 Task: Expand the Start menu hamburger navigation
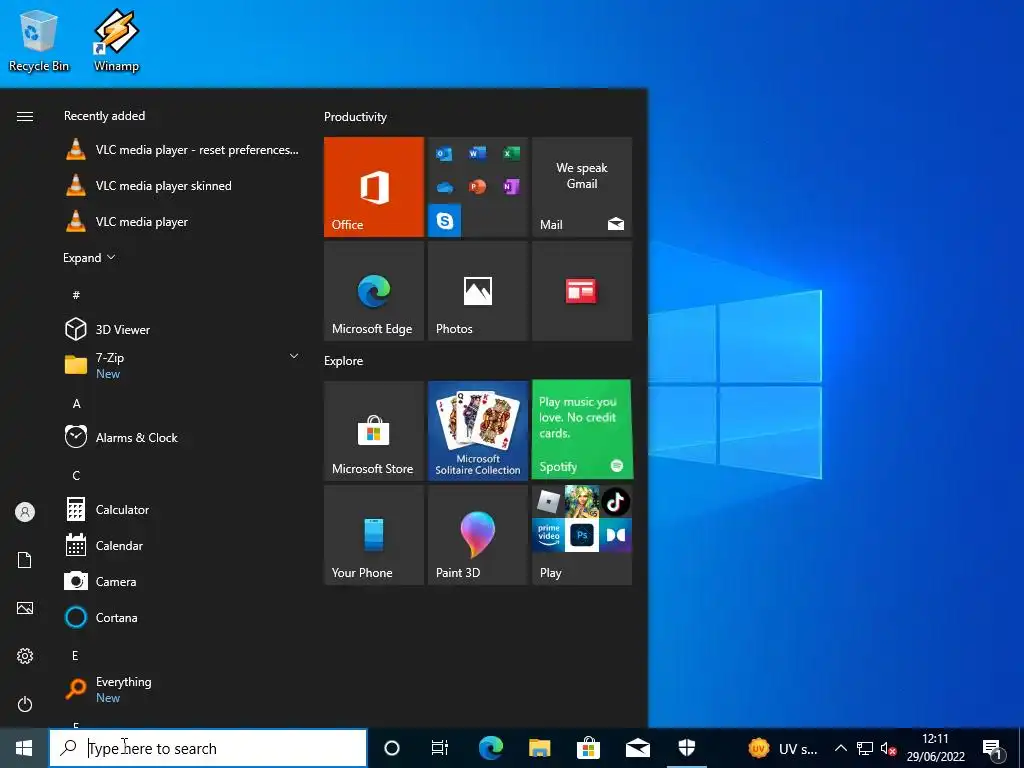click(x=25, y=116)
